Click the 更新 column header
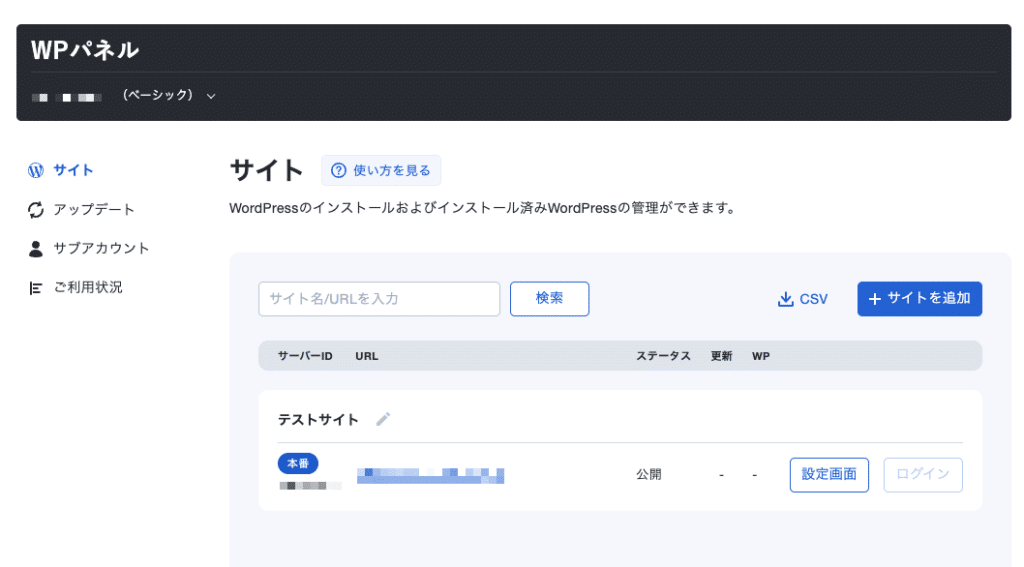 (721, 356)
